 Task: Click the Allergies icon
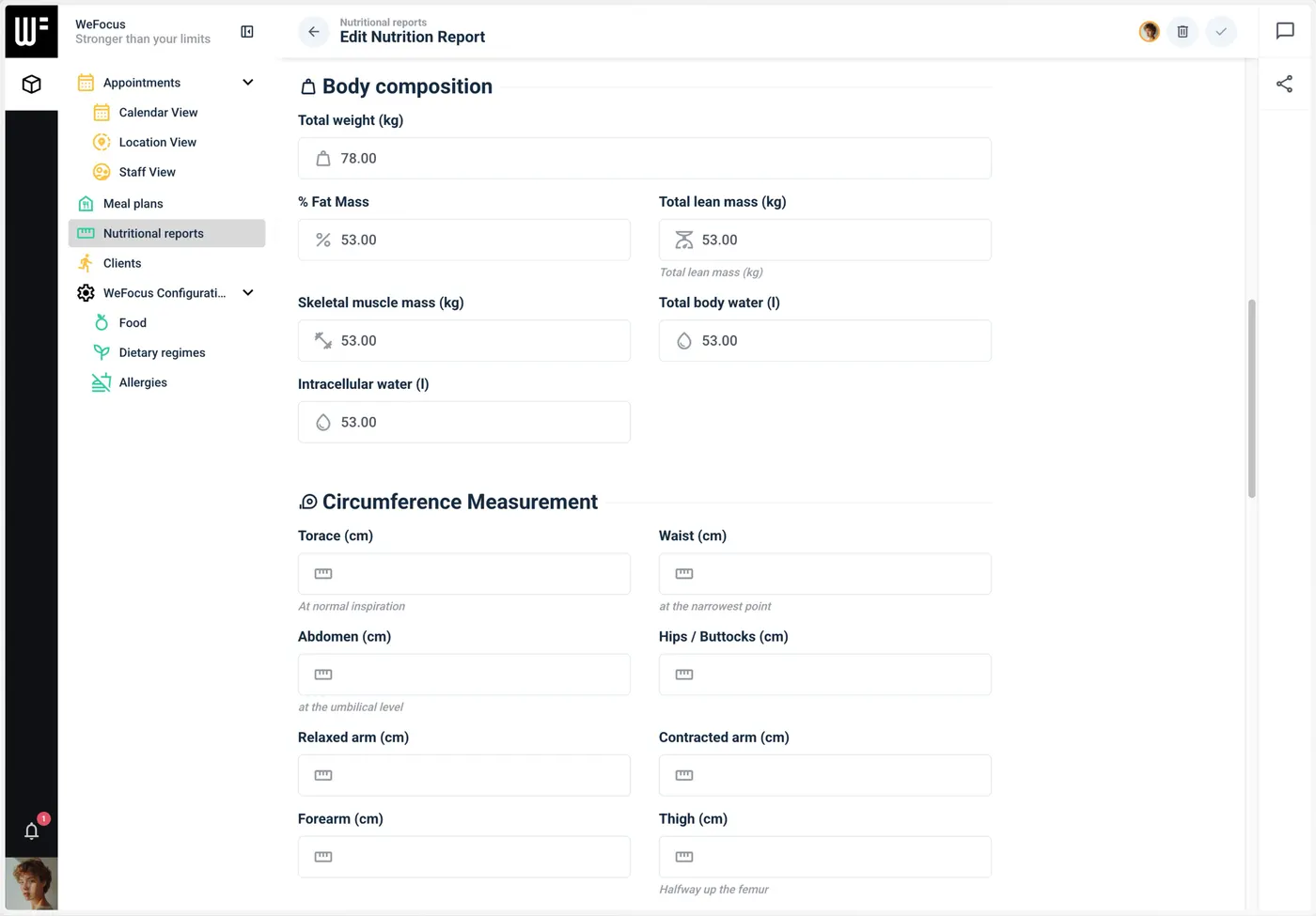point(102,382)
